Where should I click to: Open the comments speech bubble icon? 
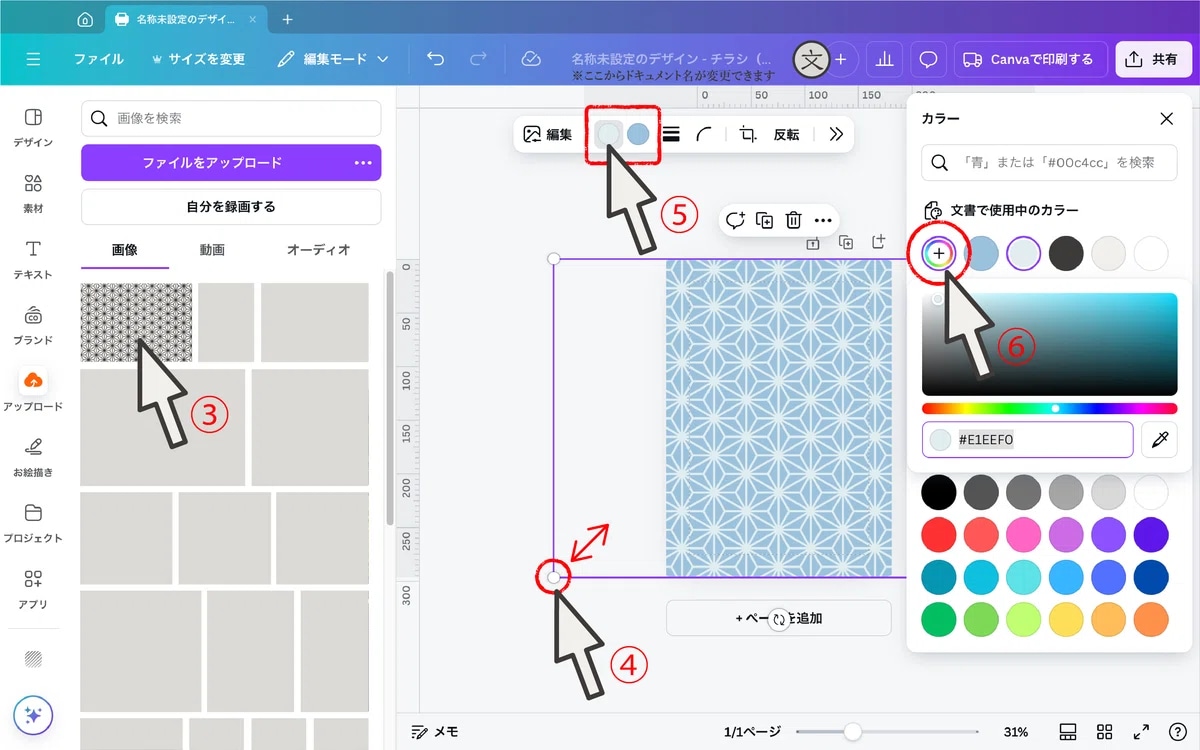pos(928,59)
